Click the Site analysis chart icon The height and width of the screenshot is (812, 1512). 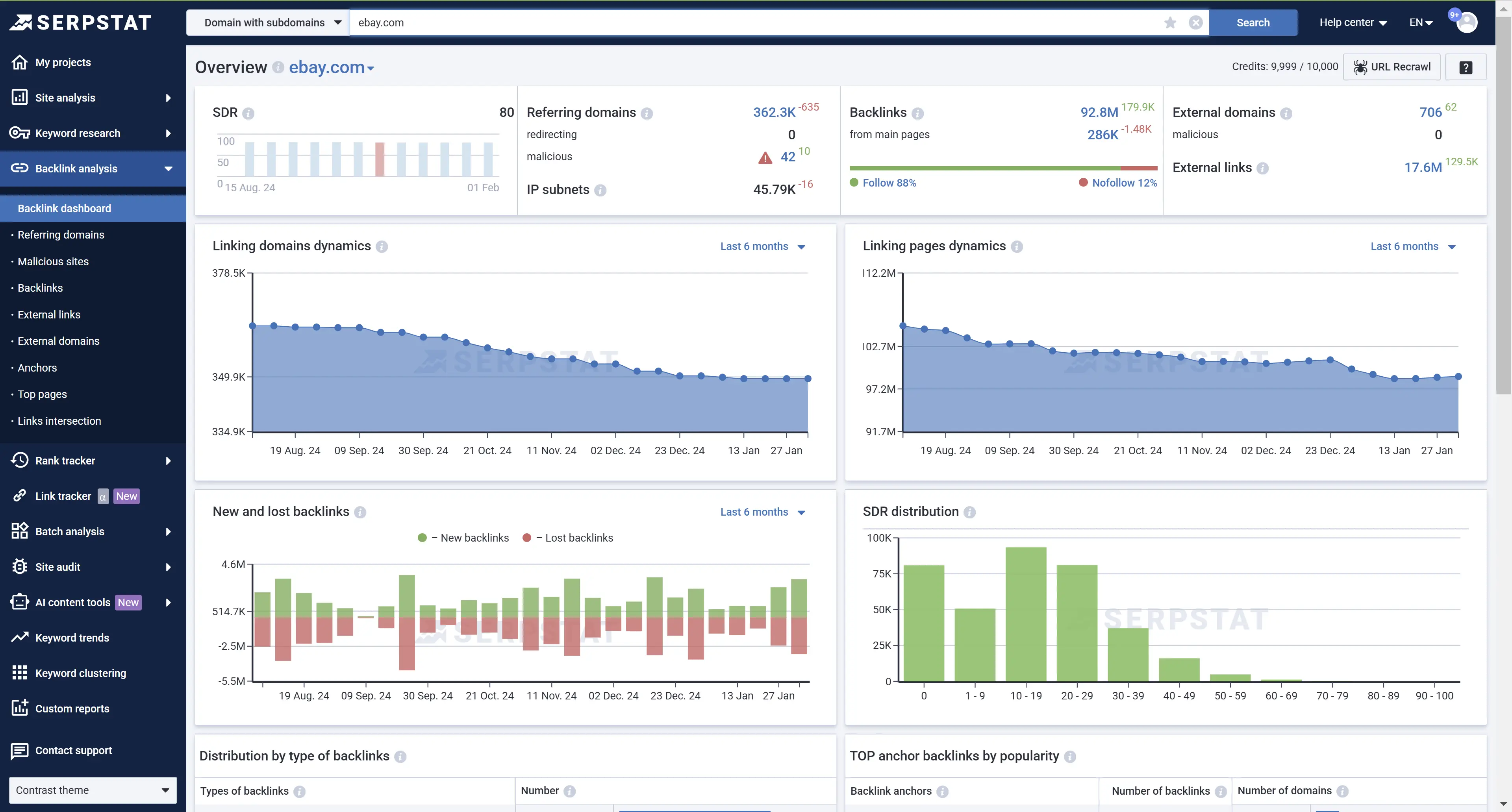click(x=19, y=97)
